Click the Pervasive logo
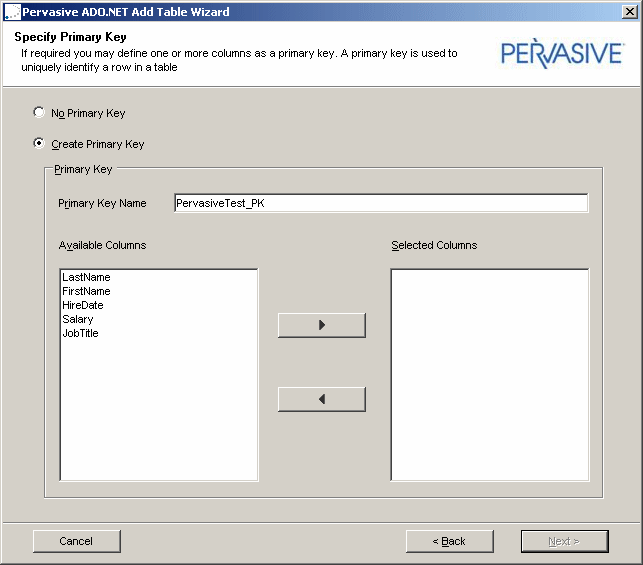Viewport: 643px width, 565px height. pos(561,53)
